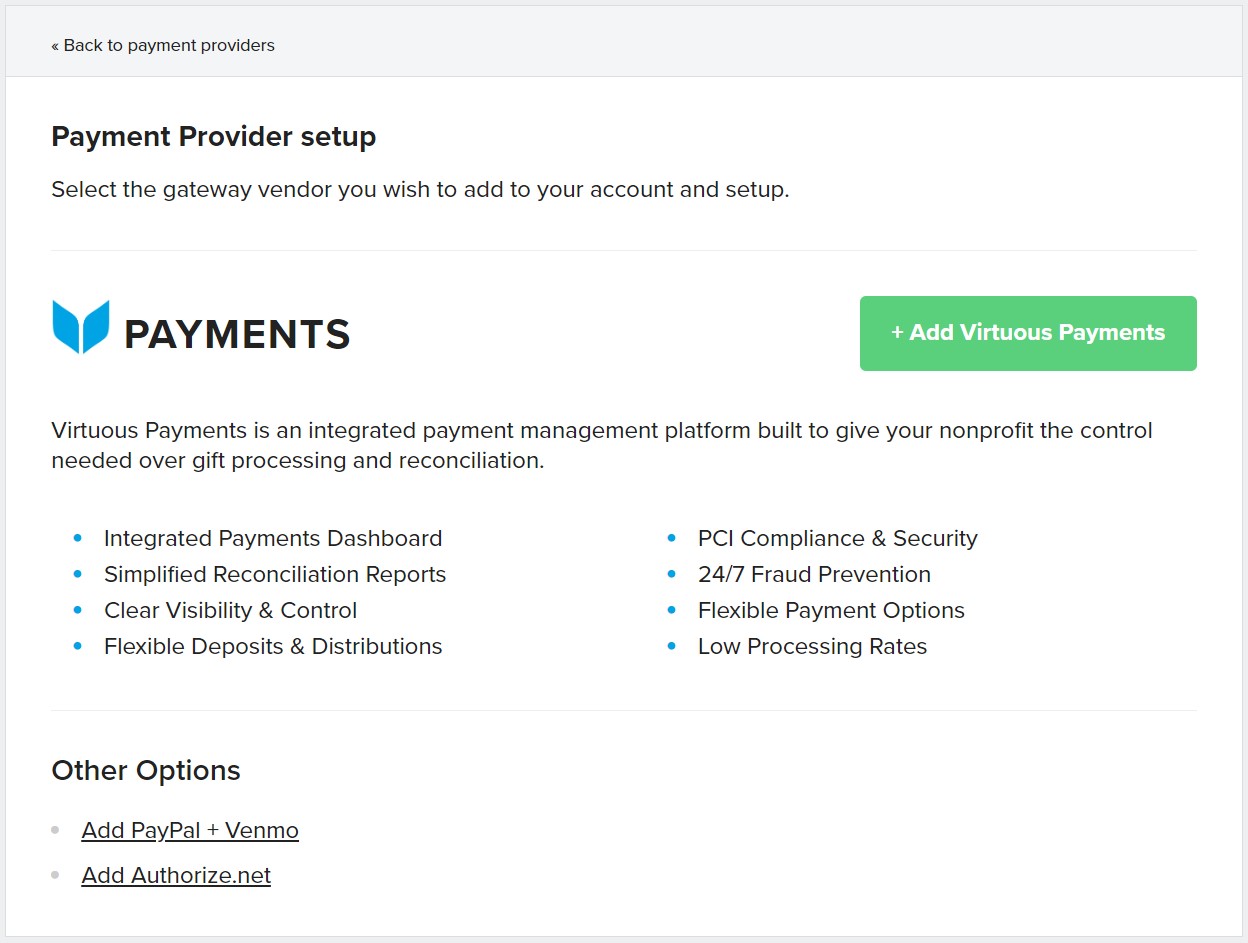Select the bullet next to PCI Compliance & Security
The image size is (1248, 943).
pyautogui.click(x=671, y=537)
